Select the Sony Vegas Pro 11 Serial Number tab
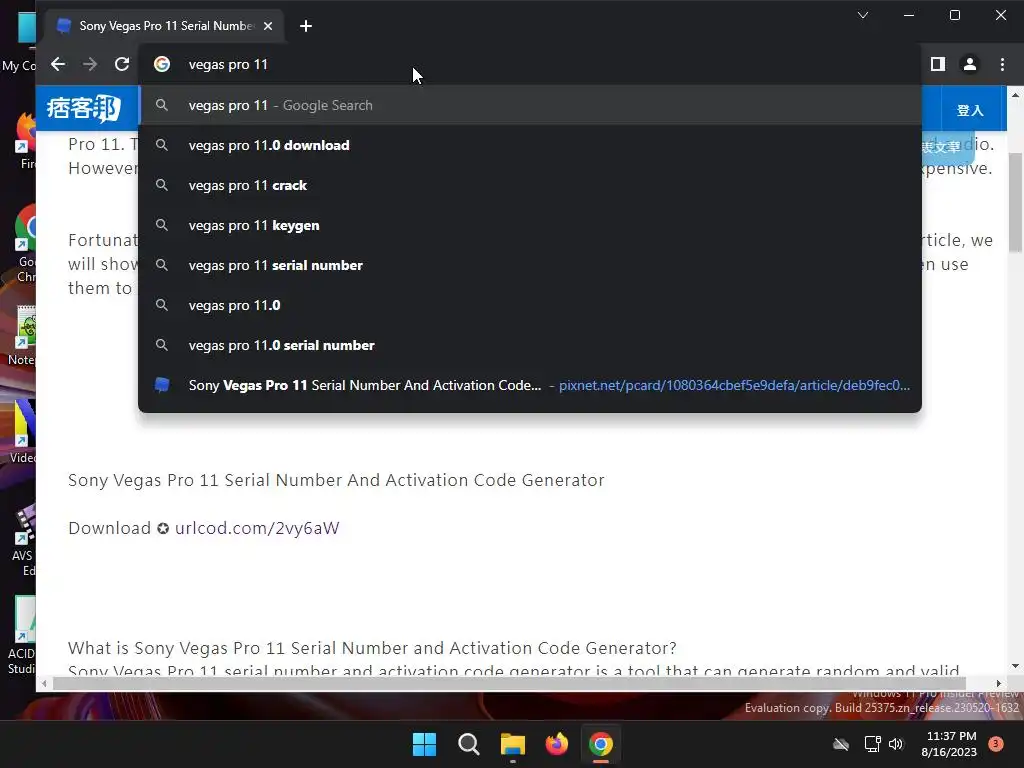 (165, 26)
